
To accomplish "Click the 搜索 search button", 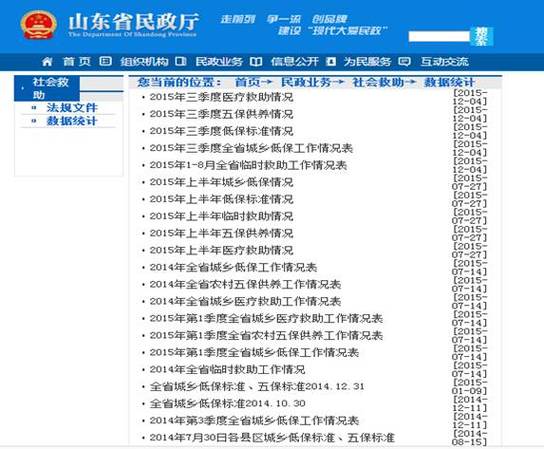I will 482,36.
